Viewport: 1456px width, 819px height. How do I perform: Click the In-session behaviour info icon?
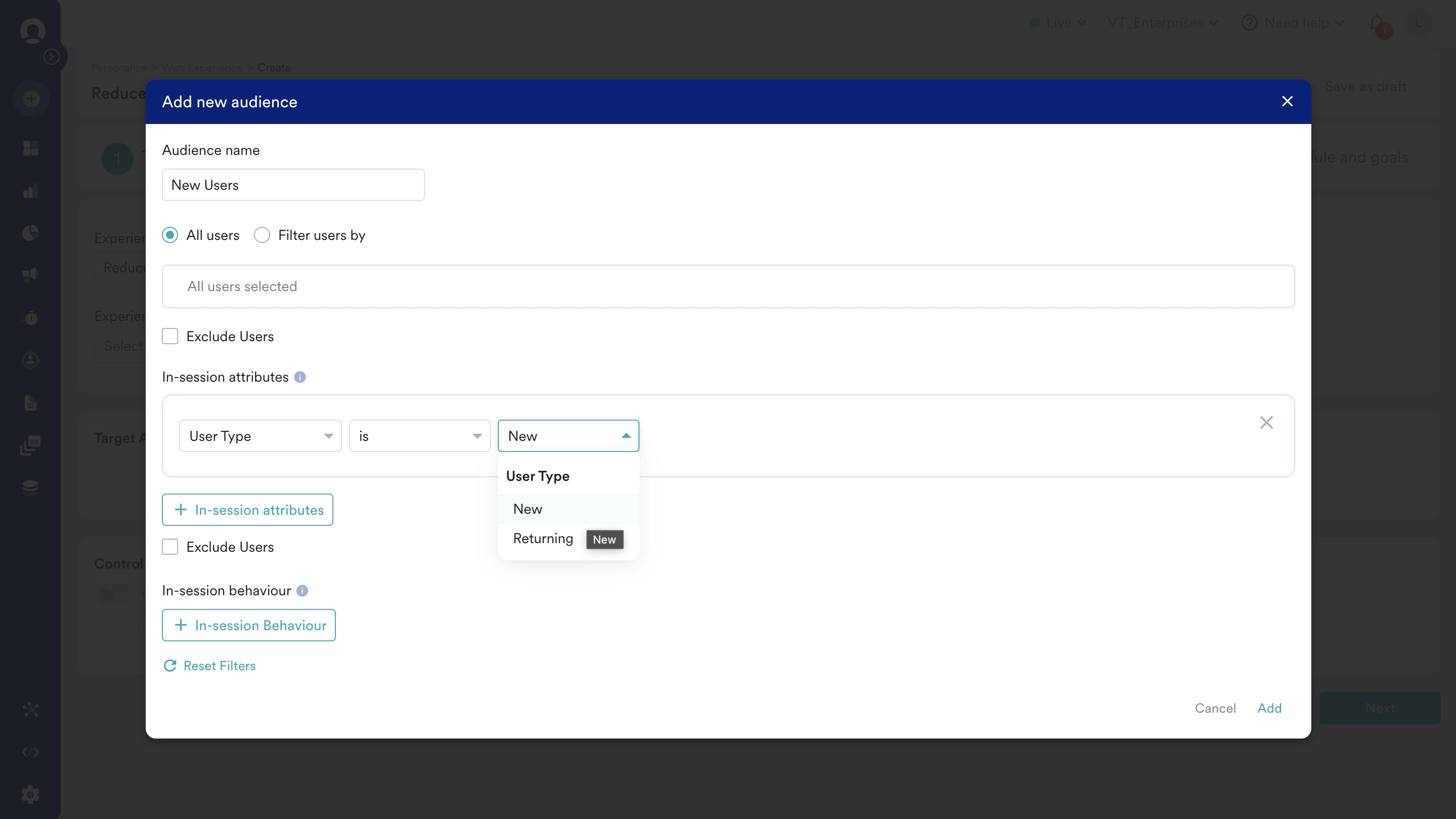coord(303,591)
